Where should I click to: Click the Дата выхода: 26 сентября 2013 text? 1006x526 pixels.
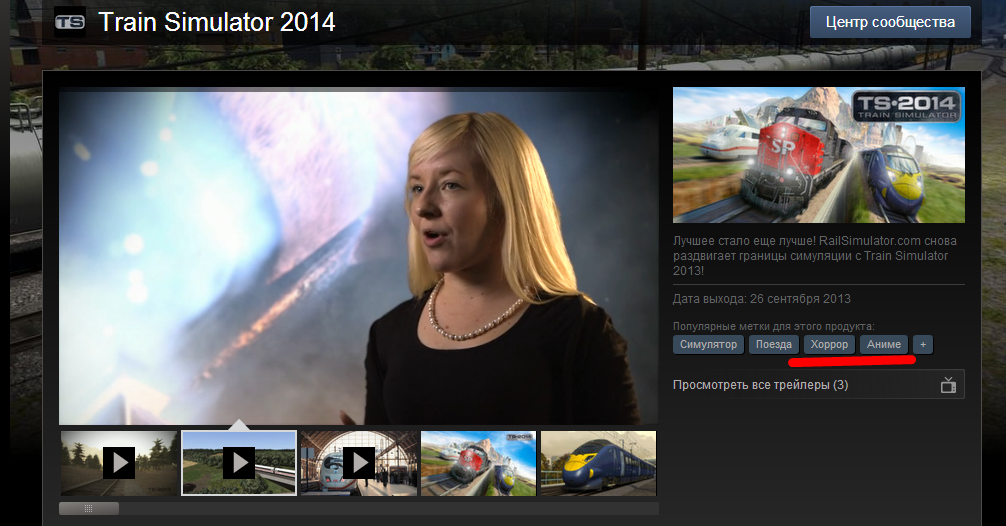(x=762, y=299)
